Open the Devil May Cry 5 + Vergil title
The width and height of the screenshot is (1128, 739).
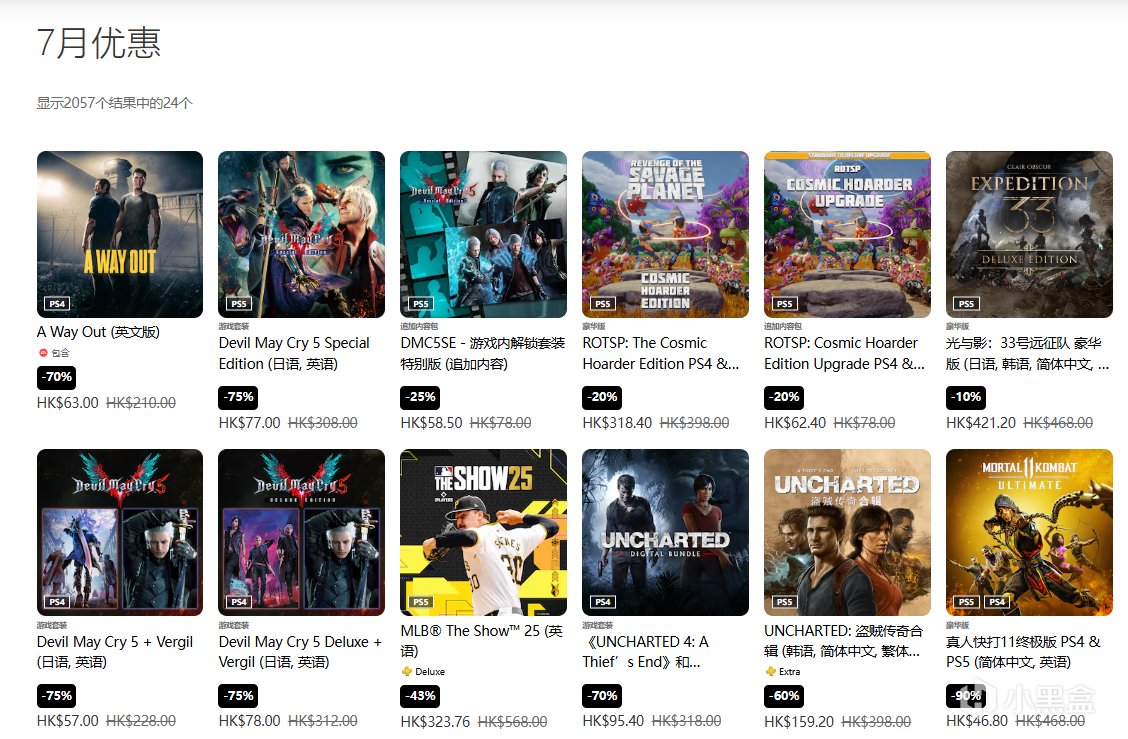(115, 651)
